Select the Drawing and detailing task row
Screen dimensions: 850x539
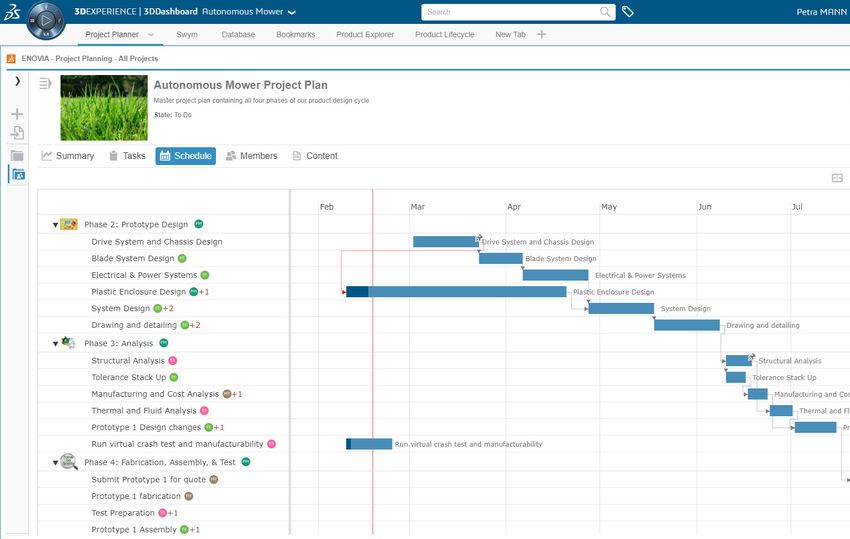click(x=163, y=325)
